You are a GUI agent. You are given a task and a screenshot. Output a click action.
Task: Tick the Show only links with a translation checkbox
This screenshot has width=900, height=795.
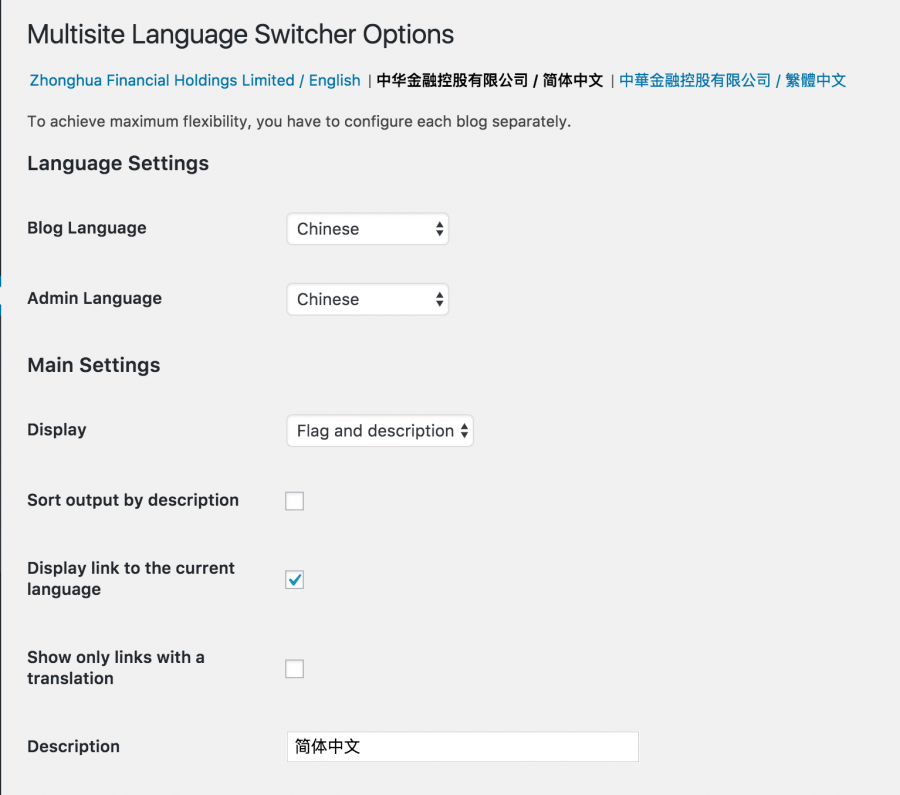pyautogui.click(x=295, y=669)
